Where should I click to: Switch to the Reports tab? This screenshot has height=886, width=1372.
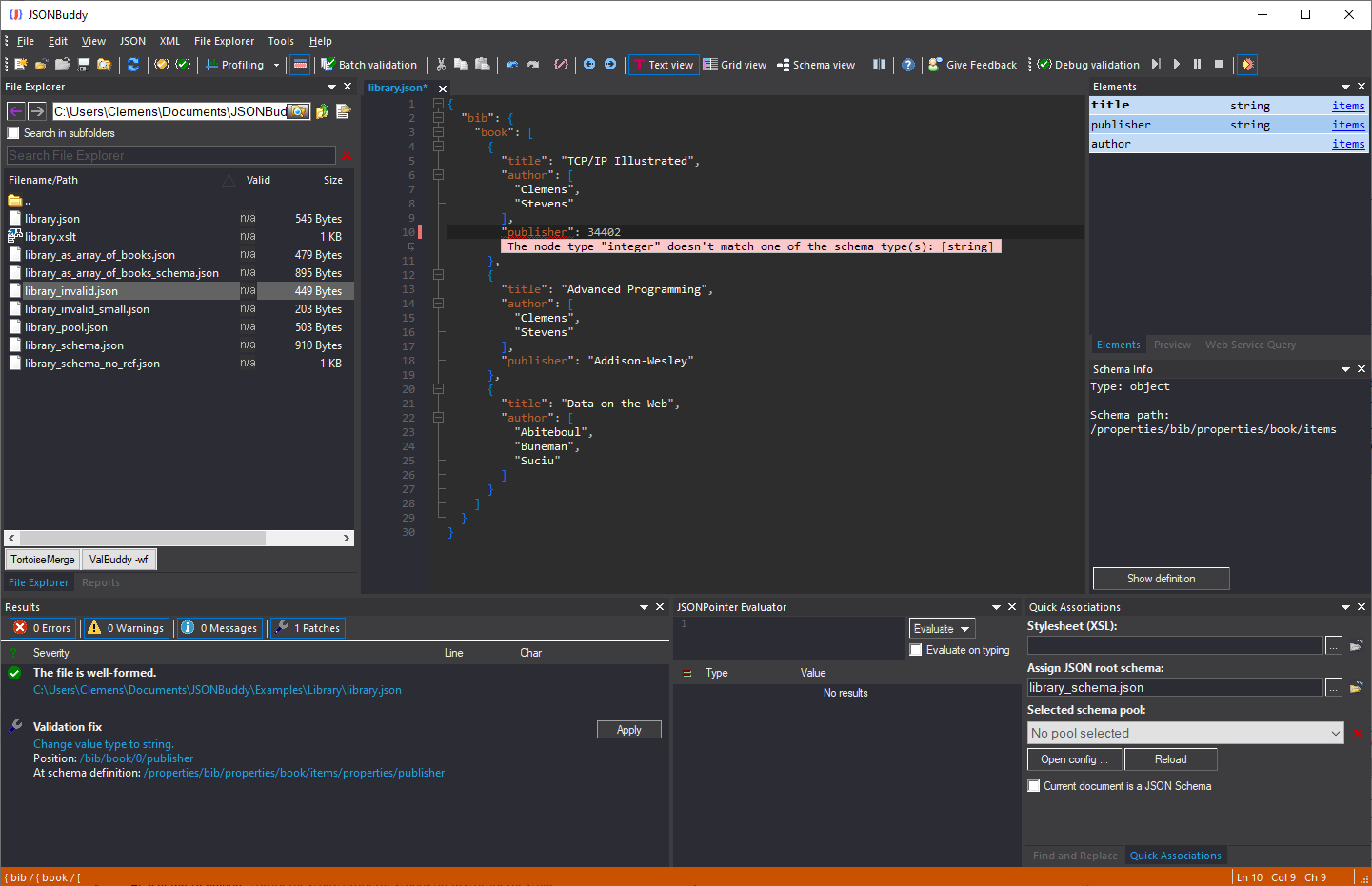point(101,582)
